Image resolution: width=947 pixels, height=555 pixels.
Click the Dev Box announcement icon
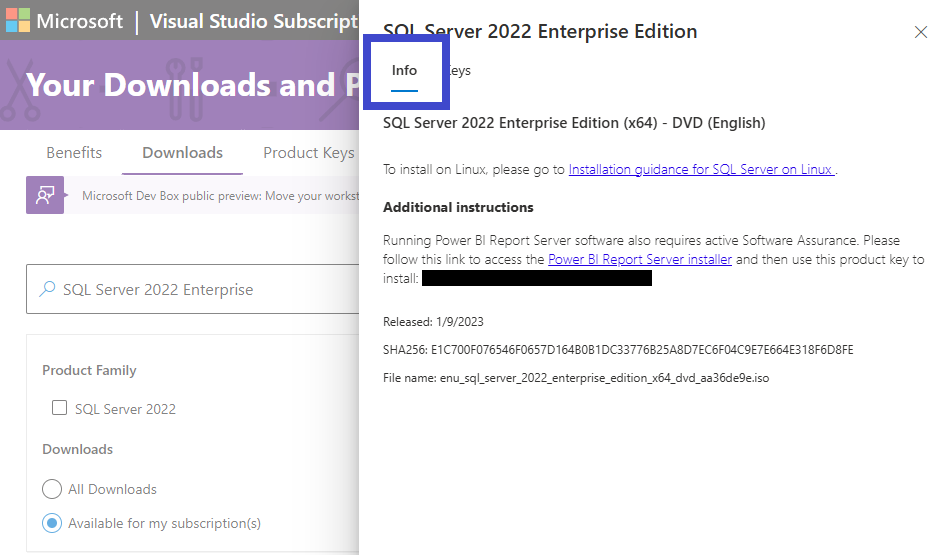45,195
